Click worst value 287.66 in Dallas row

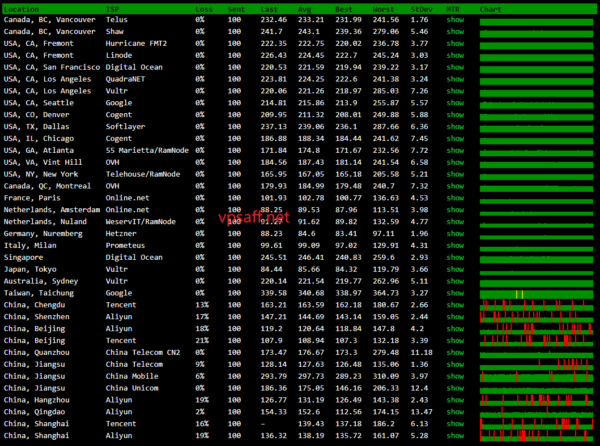(x=386, y=126)
